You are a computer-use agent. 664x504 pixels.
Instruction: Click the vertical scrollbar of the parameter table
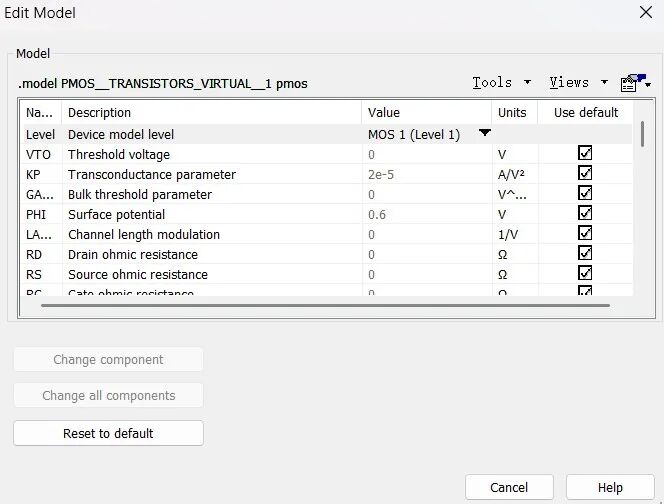point(643,134)
